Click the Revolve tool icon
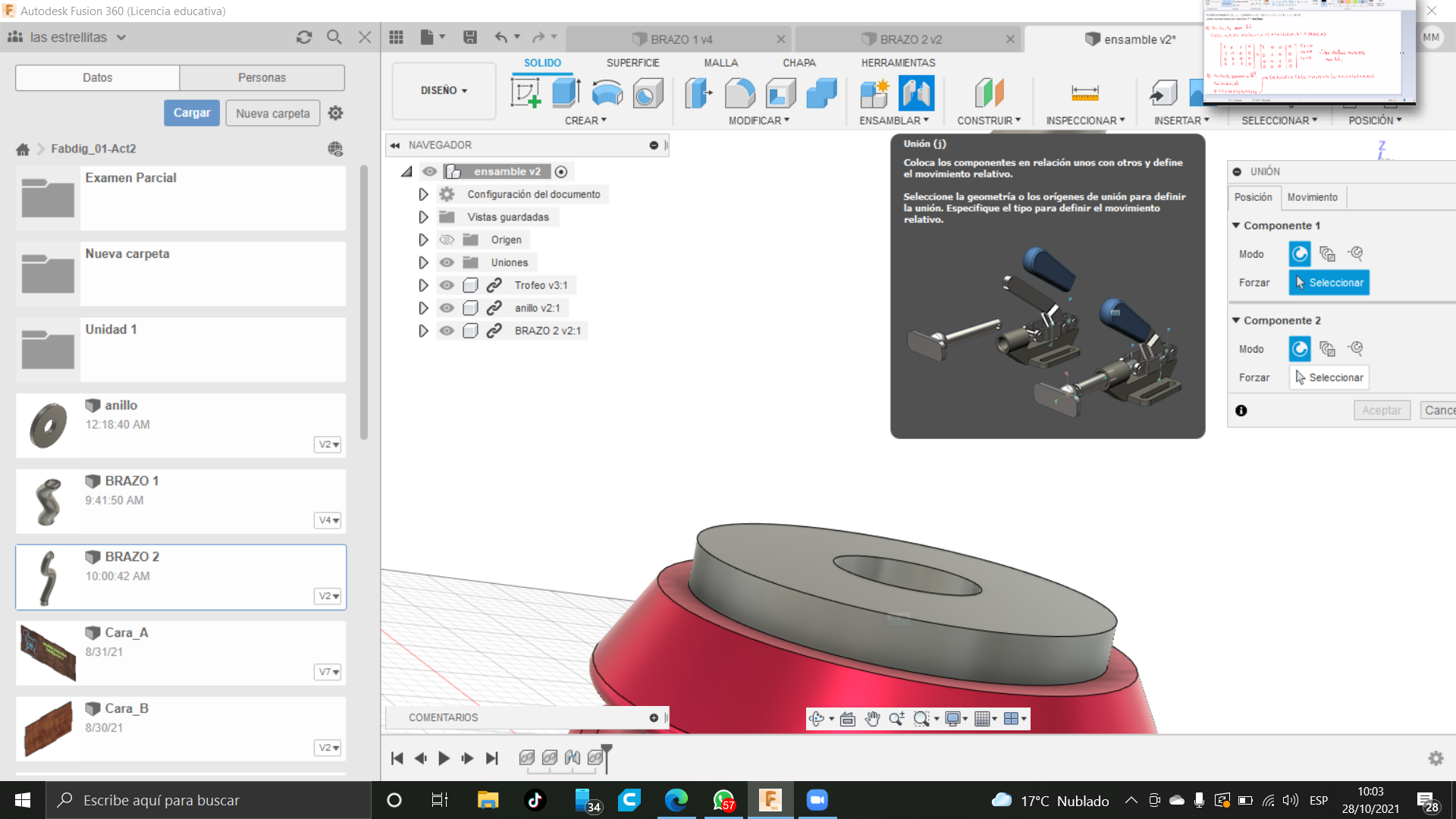Screen dimensions: 1456x819 click(x=607, y=93)
